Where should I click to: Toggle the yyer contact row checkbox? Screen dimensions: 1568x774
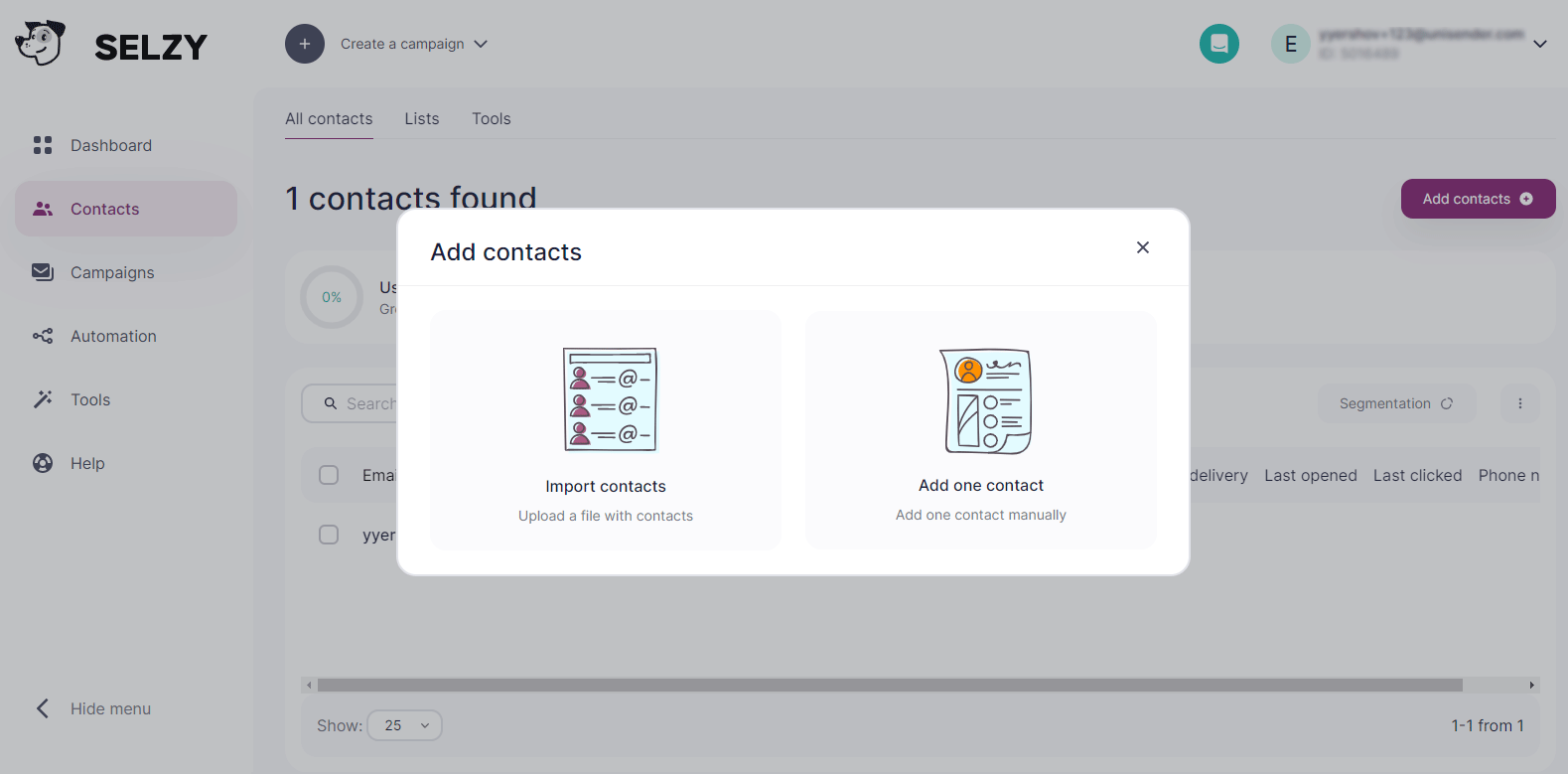329,535
